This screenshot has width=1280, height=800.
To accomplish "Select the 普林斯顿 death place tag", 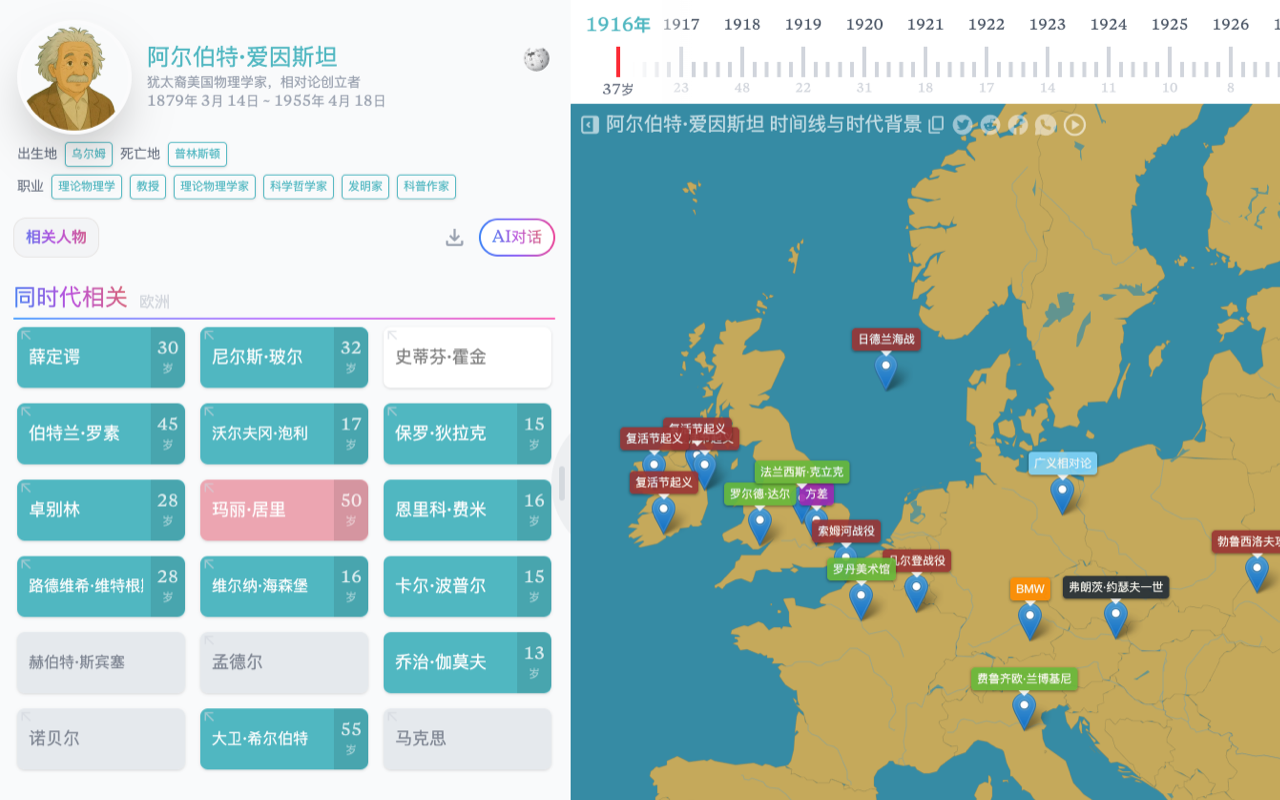I will [x=197, y=154].
